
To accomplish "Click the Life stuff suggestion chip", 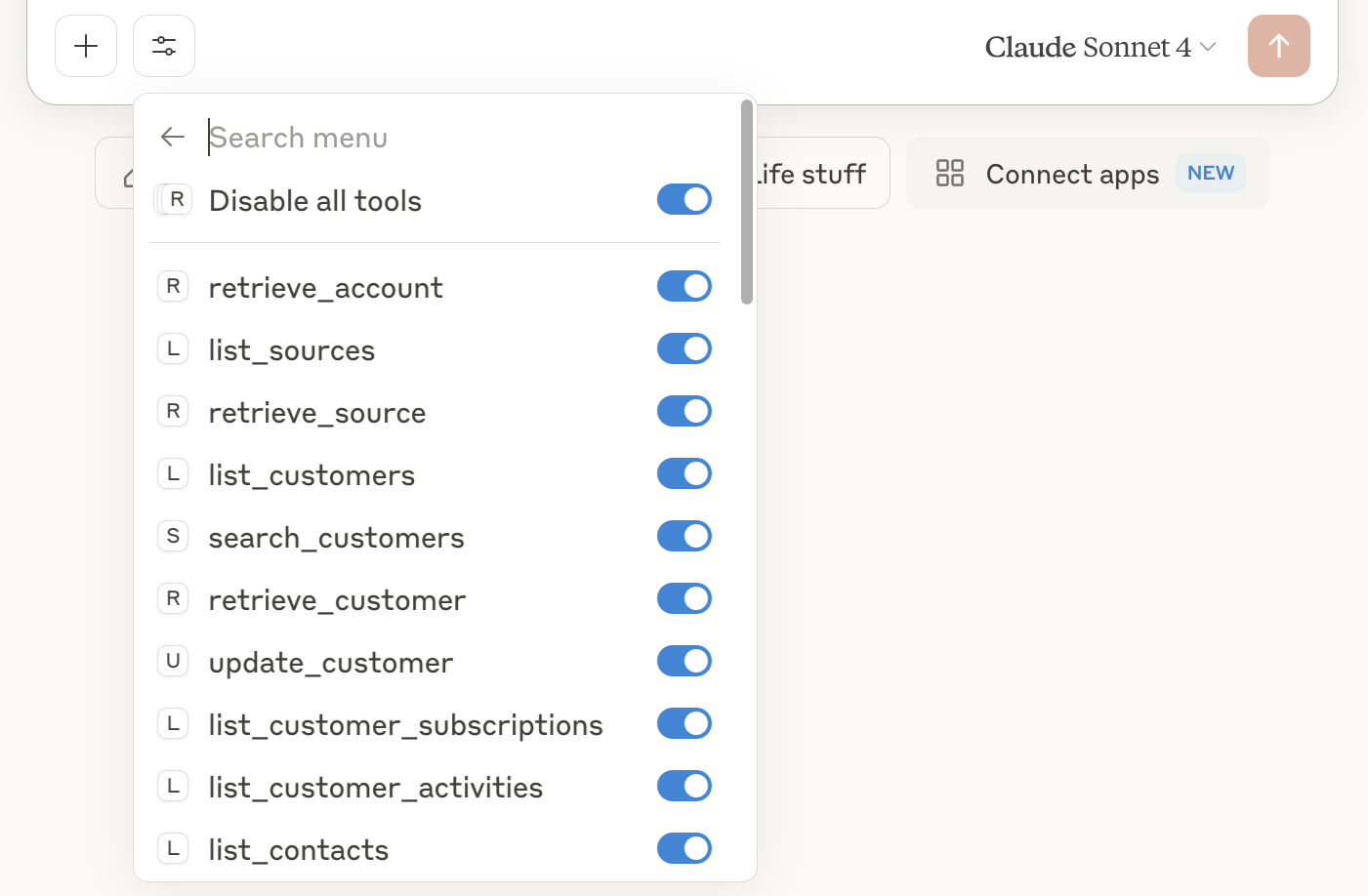I will 823,173.
